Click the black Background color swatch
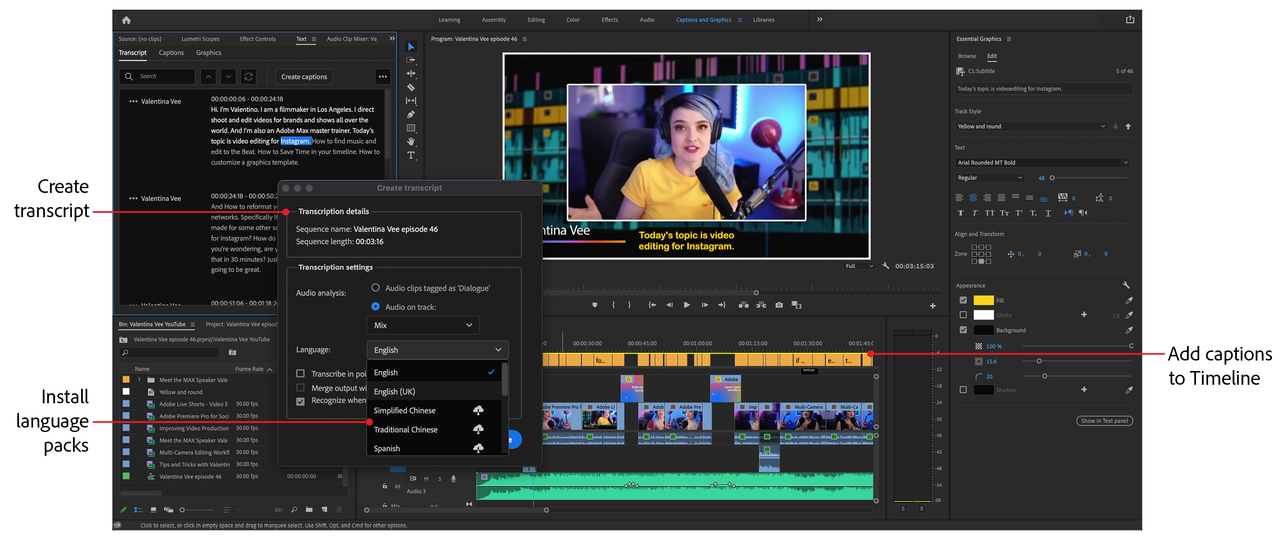The image size is (1280, 543). tap(984, 330)
